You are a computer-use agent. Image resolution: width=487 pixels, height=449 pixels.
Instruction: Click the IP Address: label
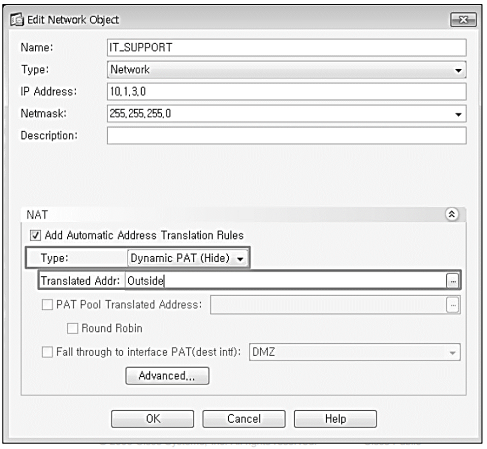49,91
